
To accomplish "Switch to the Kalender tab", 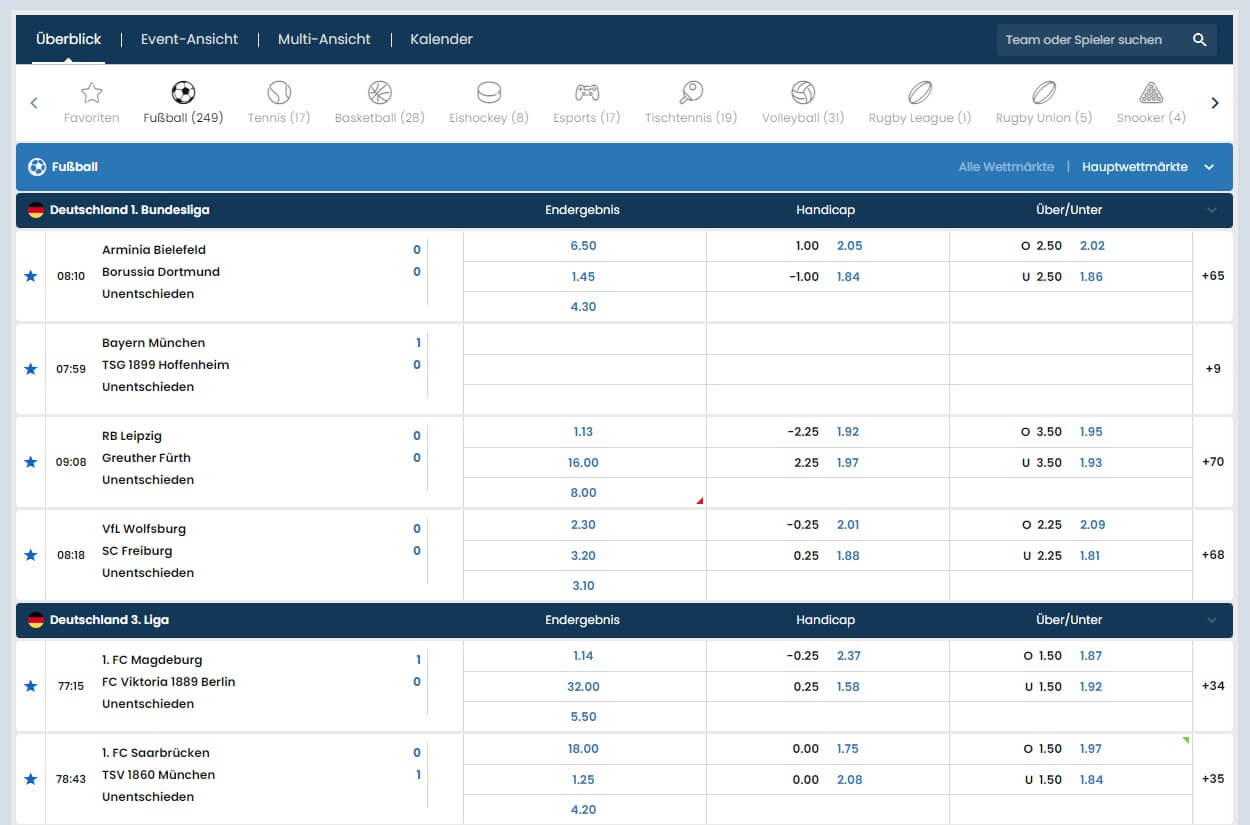I will [441, 39].
